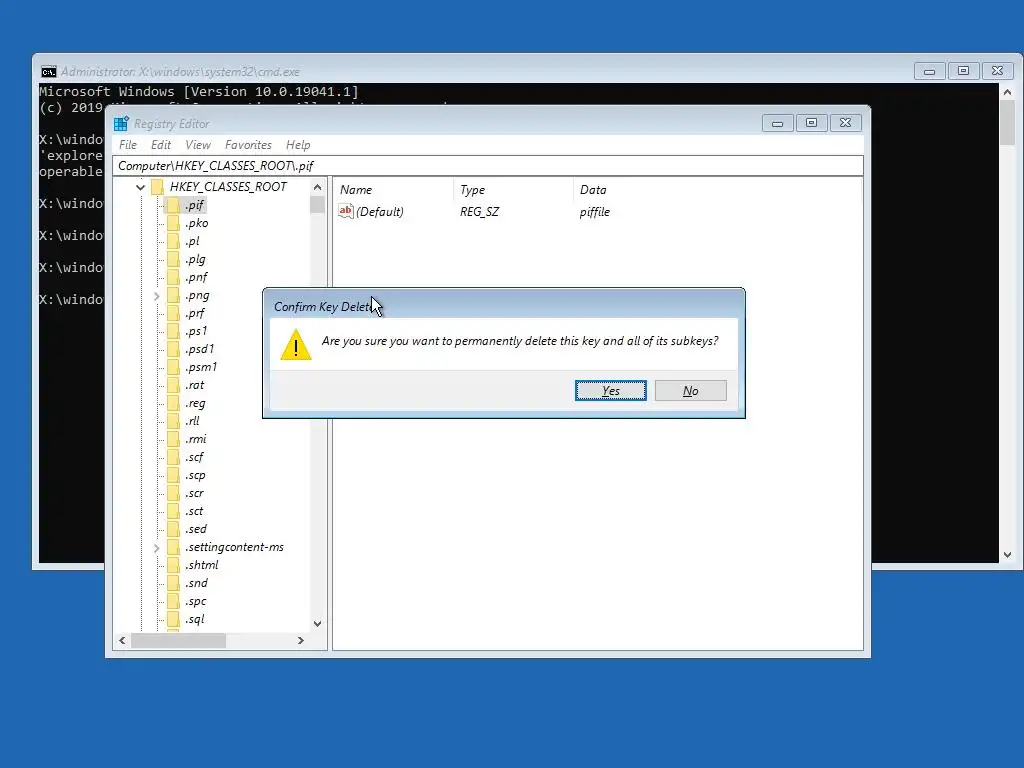Screen dimensions: 1024x768
Task: Expand the .settingcontent-ms key
Action: click(x=157, y=548)
